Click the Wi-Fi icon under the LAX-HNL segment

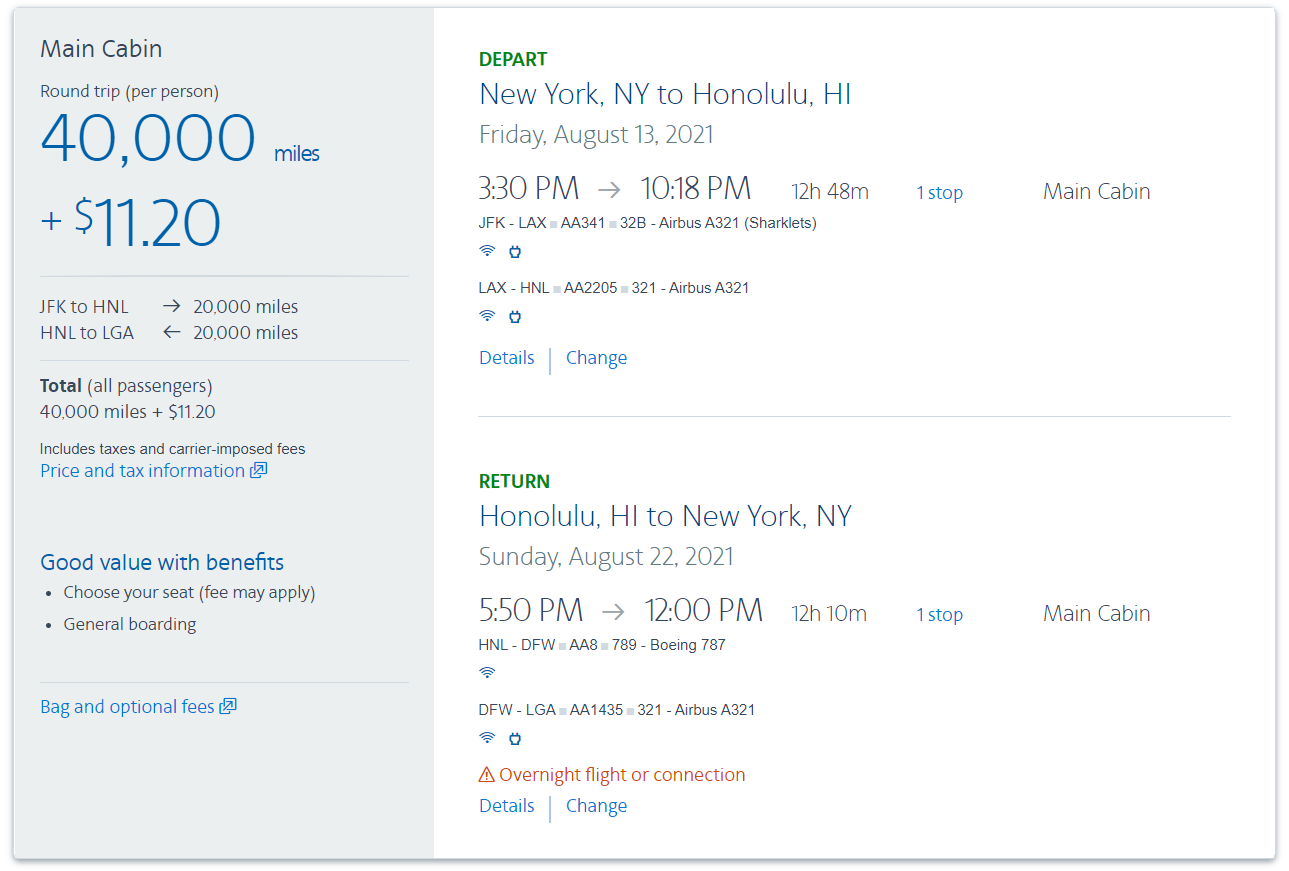[487, 316]
